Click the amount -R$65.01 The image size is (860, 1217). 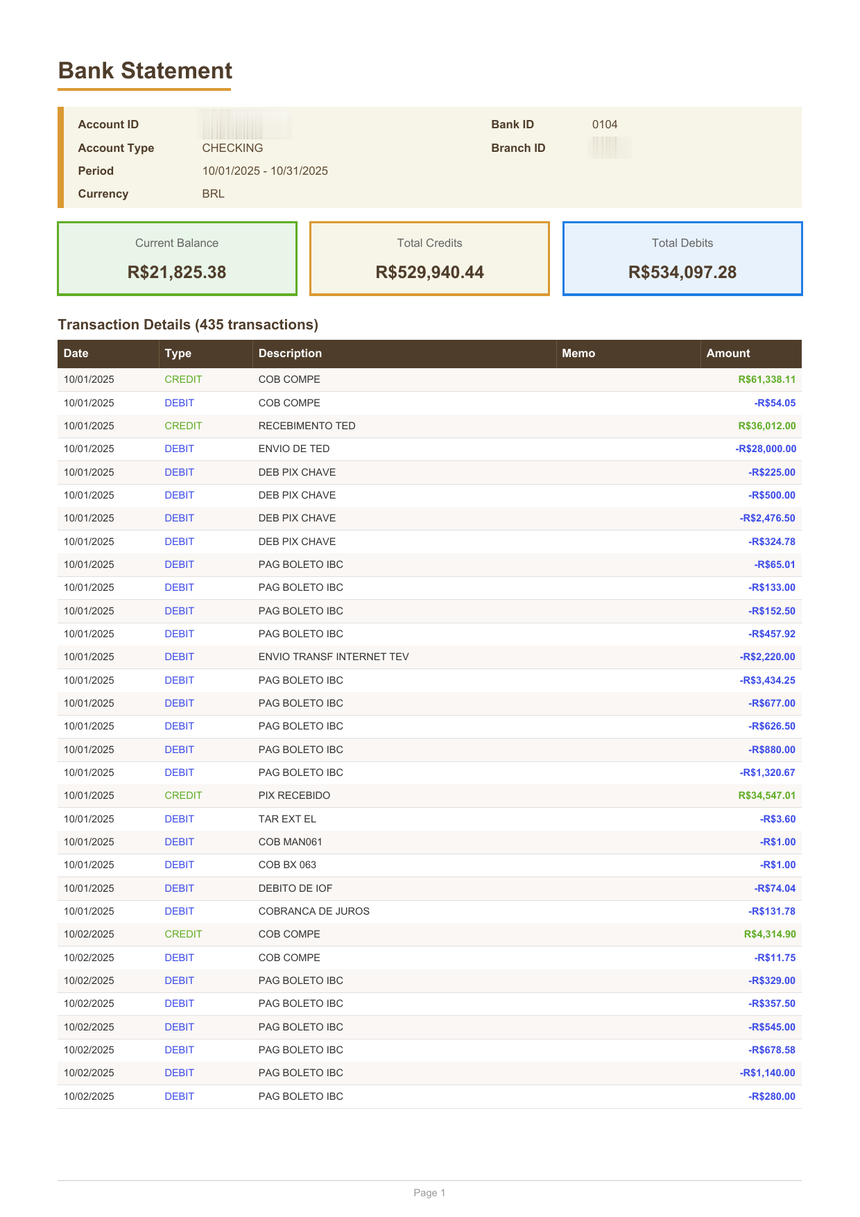pyautogui.click(x=775, y=565)
